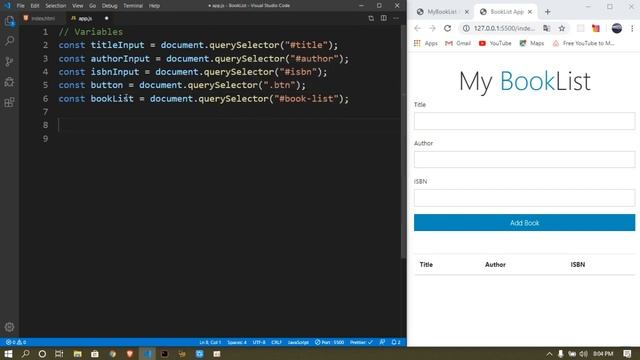Open Task View on taskbar
The image size is (640, 360).
59,353
